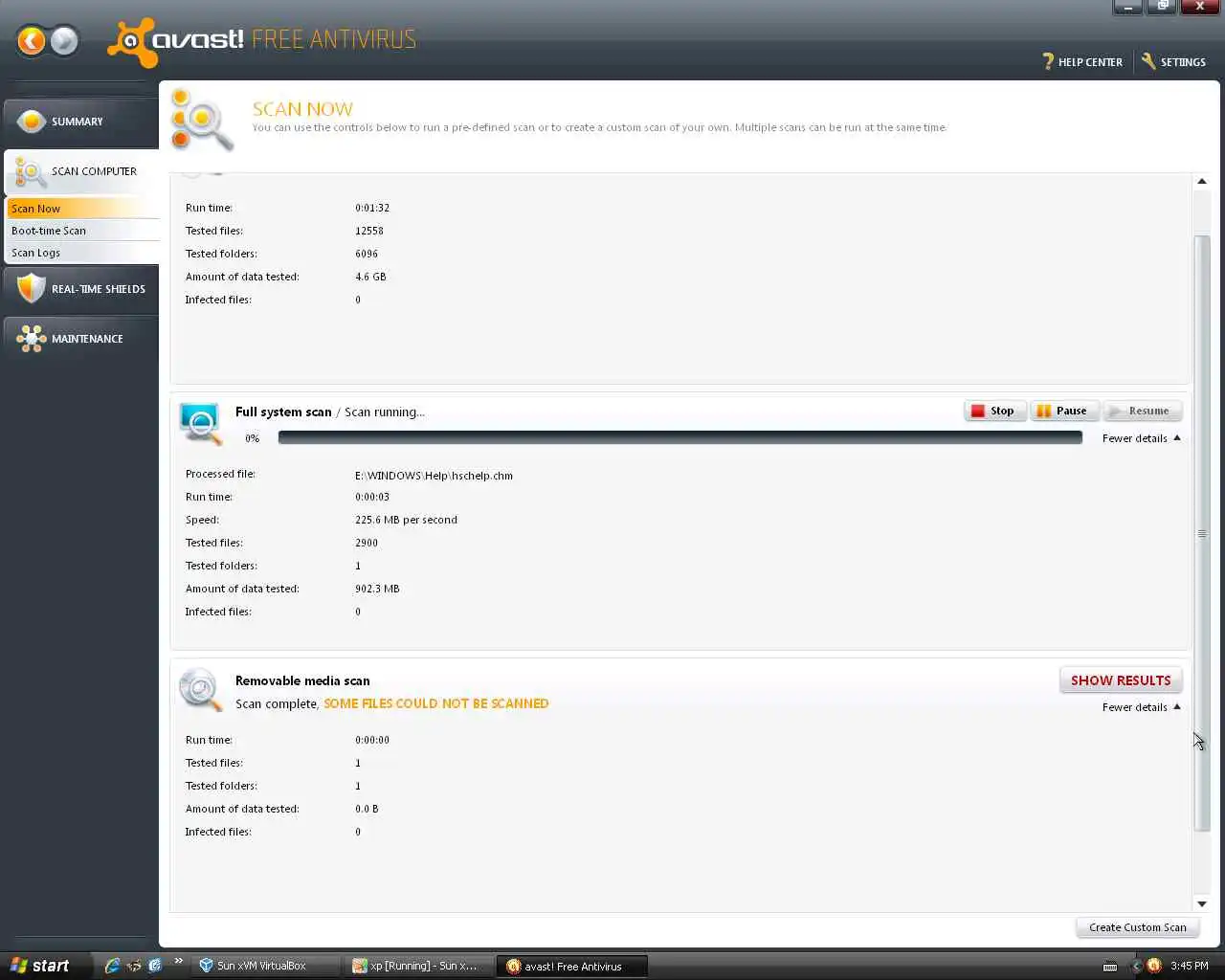
Task: Expand the quick launch overflow chevron
Action: tap(178, 961)
